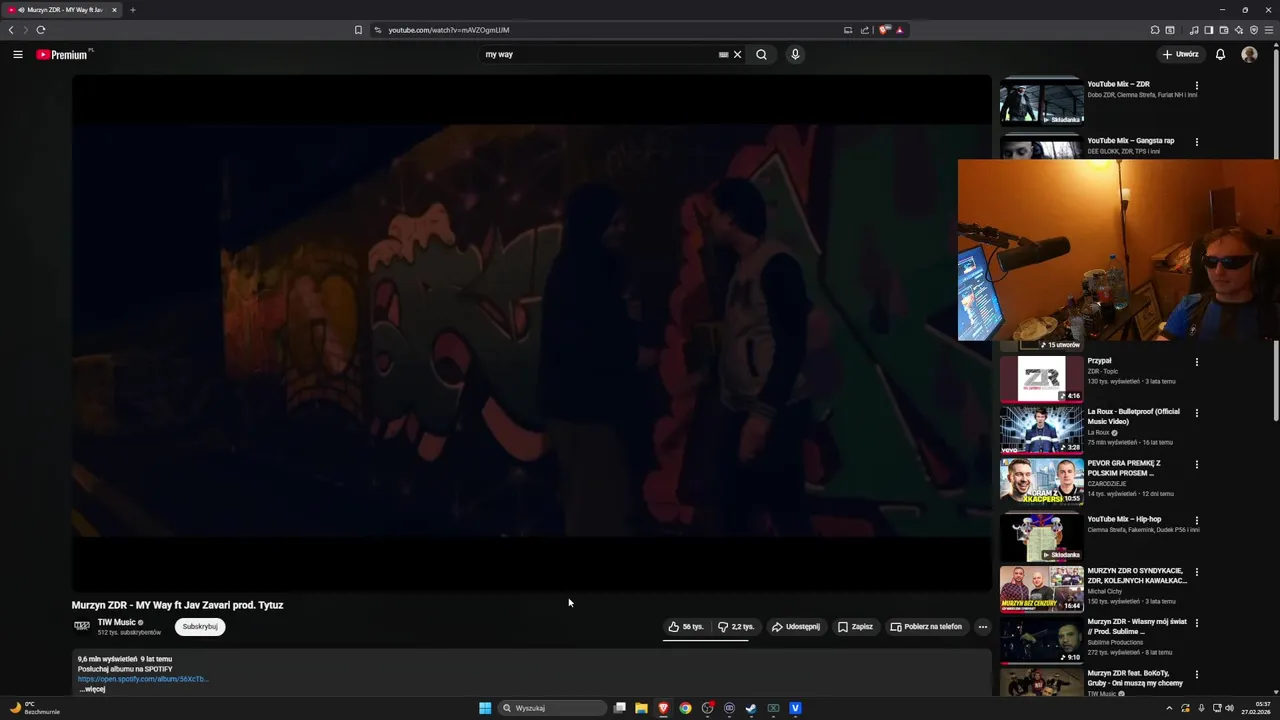The height and width of the screenshot is (720, 1280).
Task: Open the YouTube guide hamburger menu
Action: (x=18, y=55)
